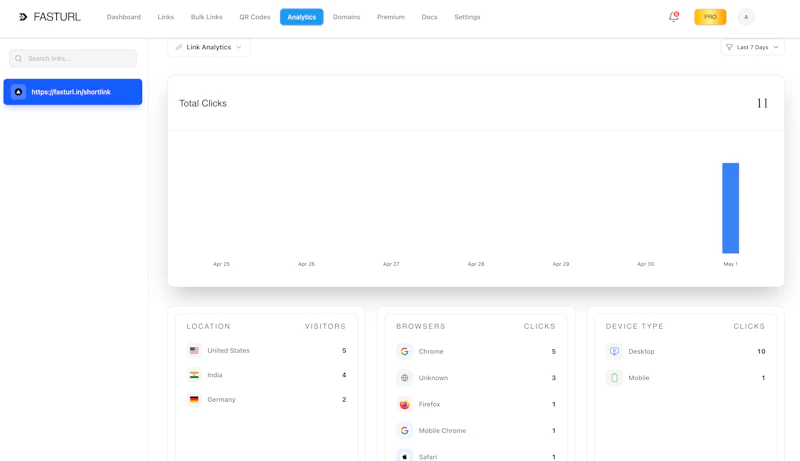The width and height of the screenshot is (800, 461).
Task: Click the Chrome browser icon
Action: (x=405, y=351)
